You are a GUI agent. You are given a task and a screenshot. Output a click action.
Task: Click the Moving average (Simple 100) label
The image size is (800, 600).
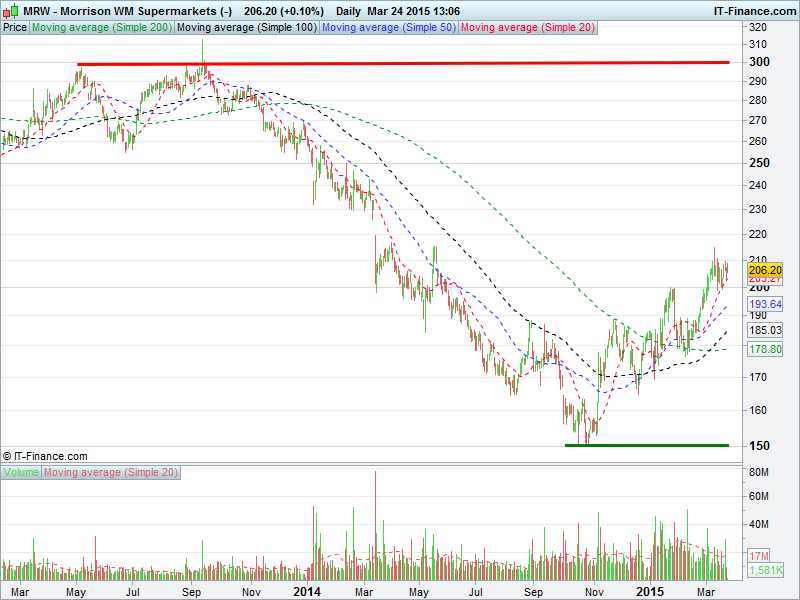(x=247, y=28)
